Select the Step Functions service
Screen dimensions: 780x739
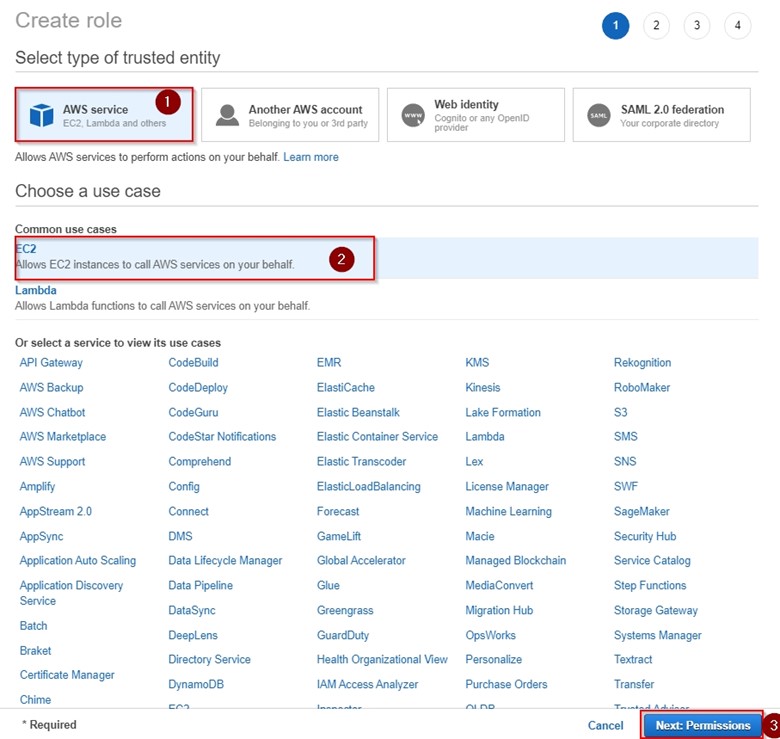pyautogui.click(x=650, y=585)
